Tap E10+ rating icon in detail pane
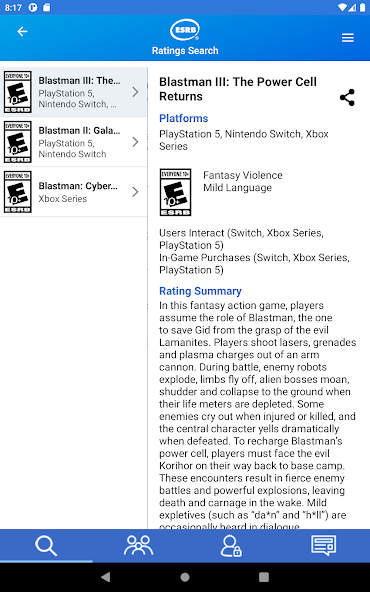370x592 pixels. point(176,192)
